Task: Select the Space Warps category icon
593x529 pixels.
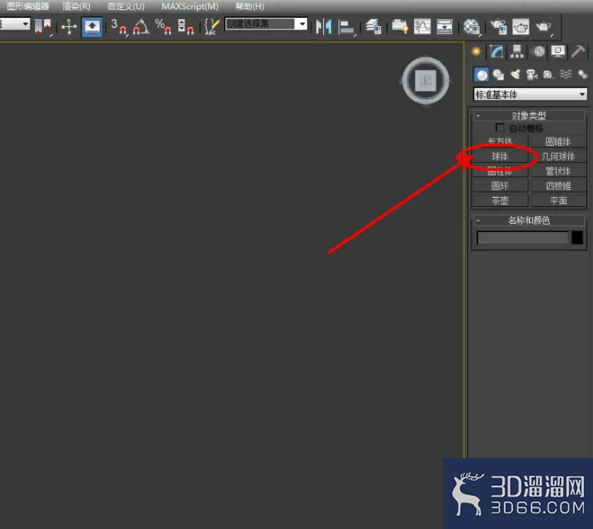Action: click(x=566, y=74)
